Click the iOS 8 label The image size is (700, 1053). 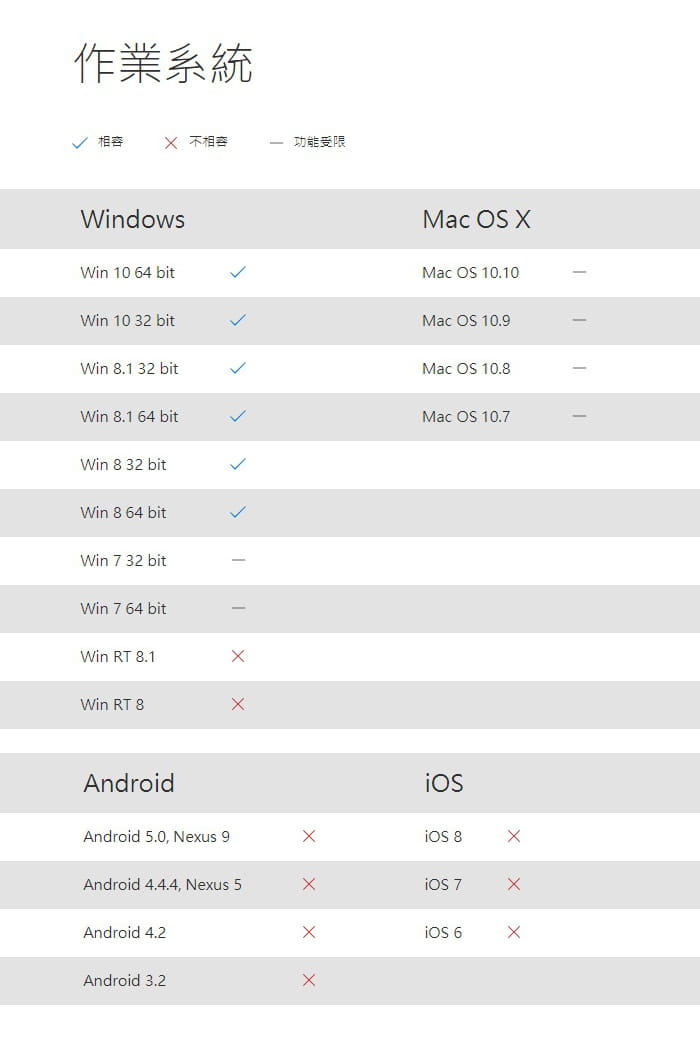coord(443,837)
